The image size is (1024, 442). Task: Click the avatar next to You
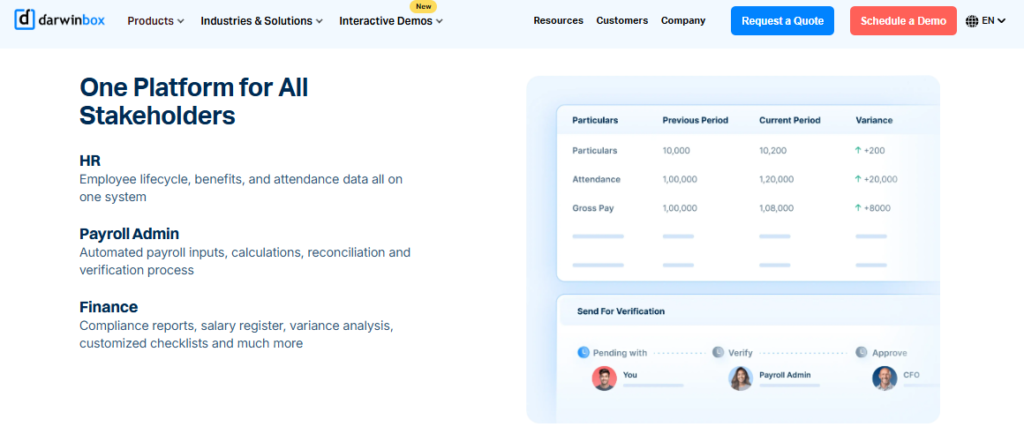[604, 378]
